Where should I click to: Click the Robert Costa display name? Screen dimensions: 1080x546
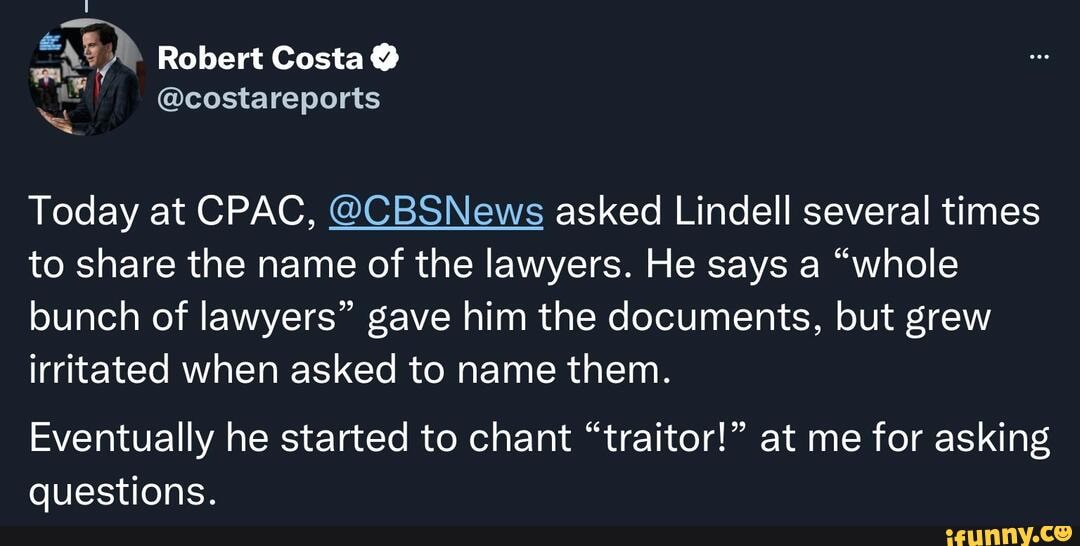[260, 59]
